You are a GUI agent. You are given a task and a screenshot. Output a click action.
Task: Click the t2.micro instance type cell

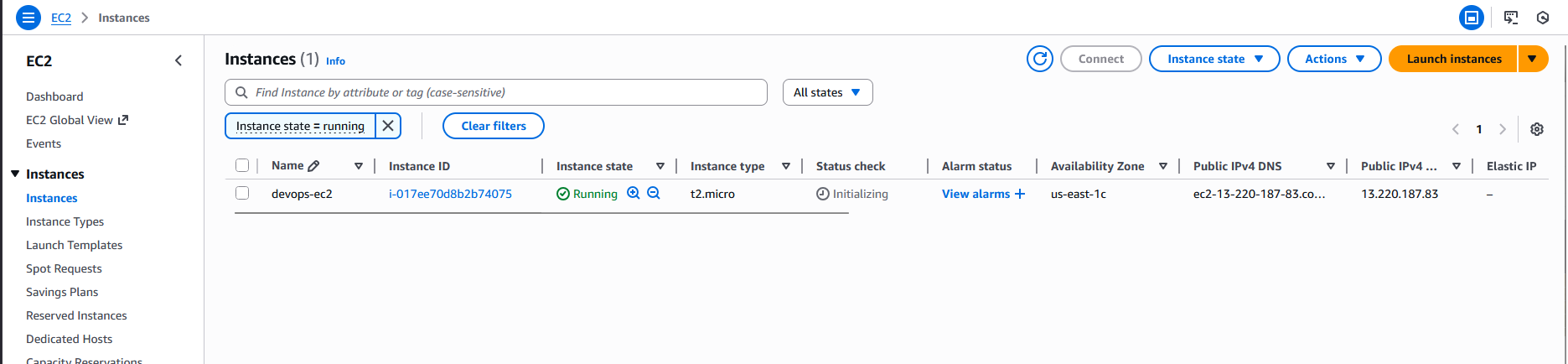(712, 194)
